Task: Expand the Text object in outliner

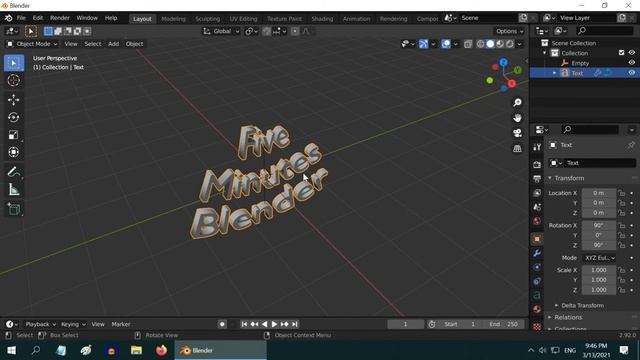Action: tap(554, 73)
